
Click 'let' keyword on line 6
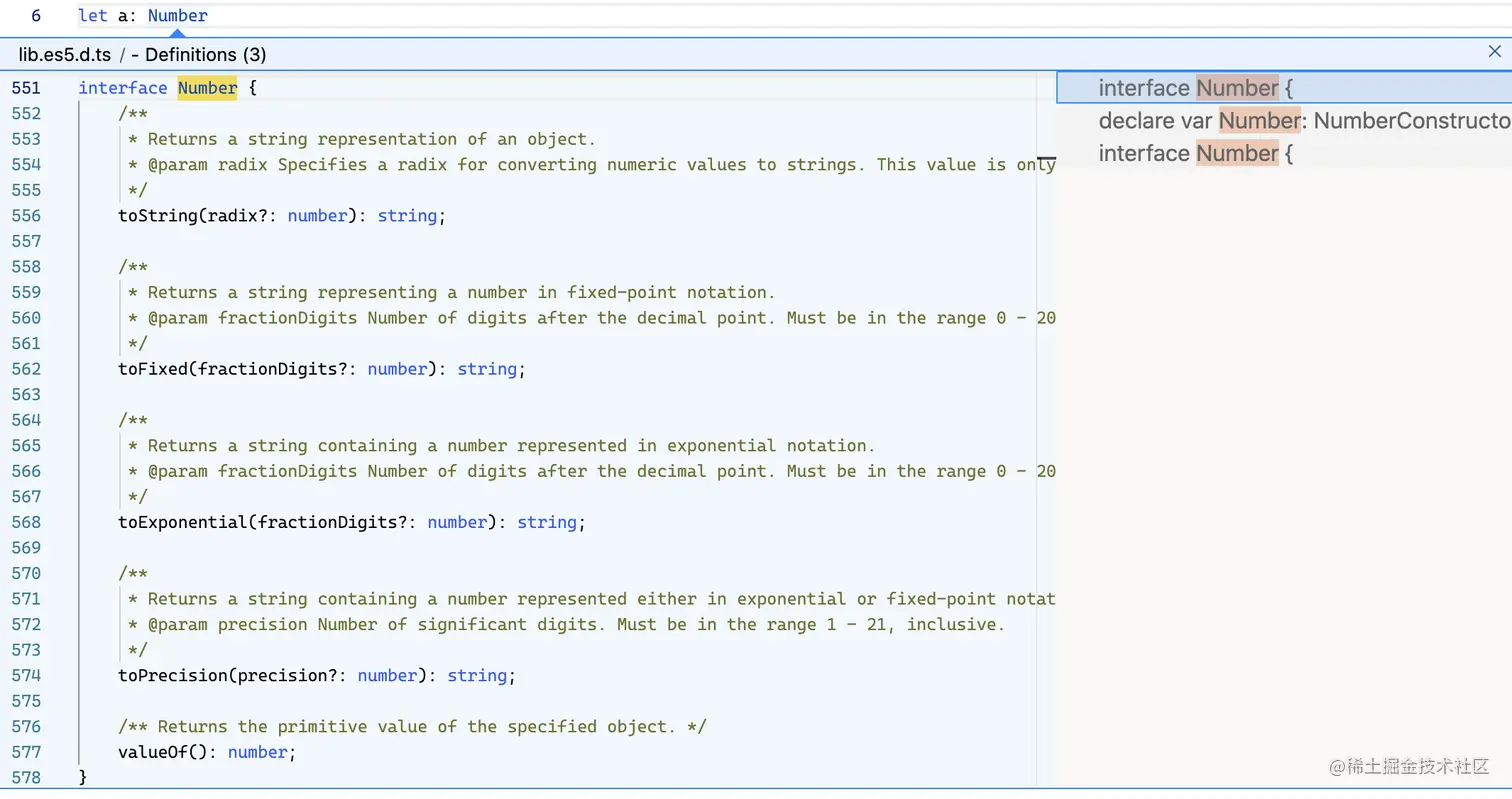(93, 16)
